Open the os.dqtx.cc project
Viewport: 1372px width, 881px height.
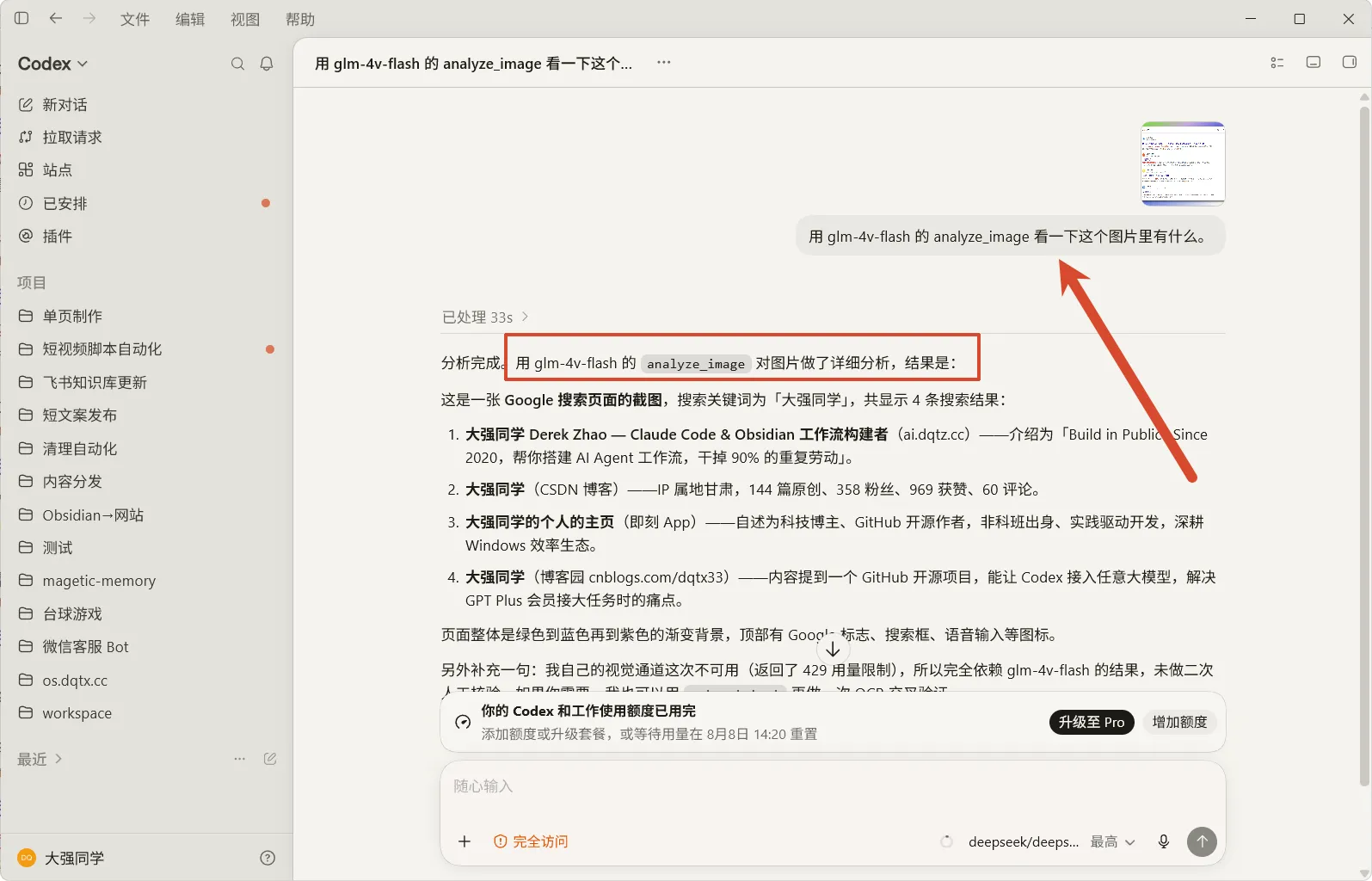pyautogui.click(x=75, y=681)
